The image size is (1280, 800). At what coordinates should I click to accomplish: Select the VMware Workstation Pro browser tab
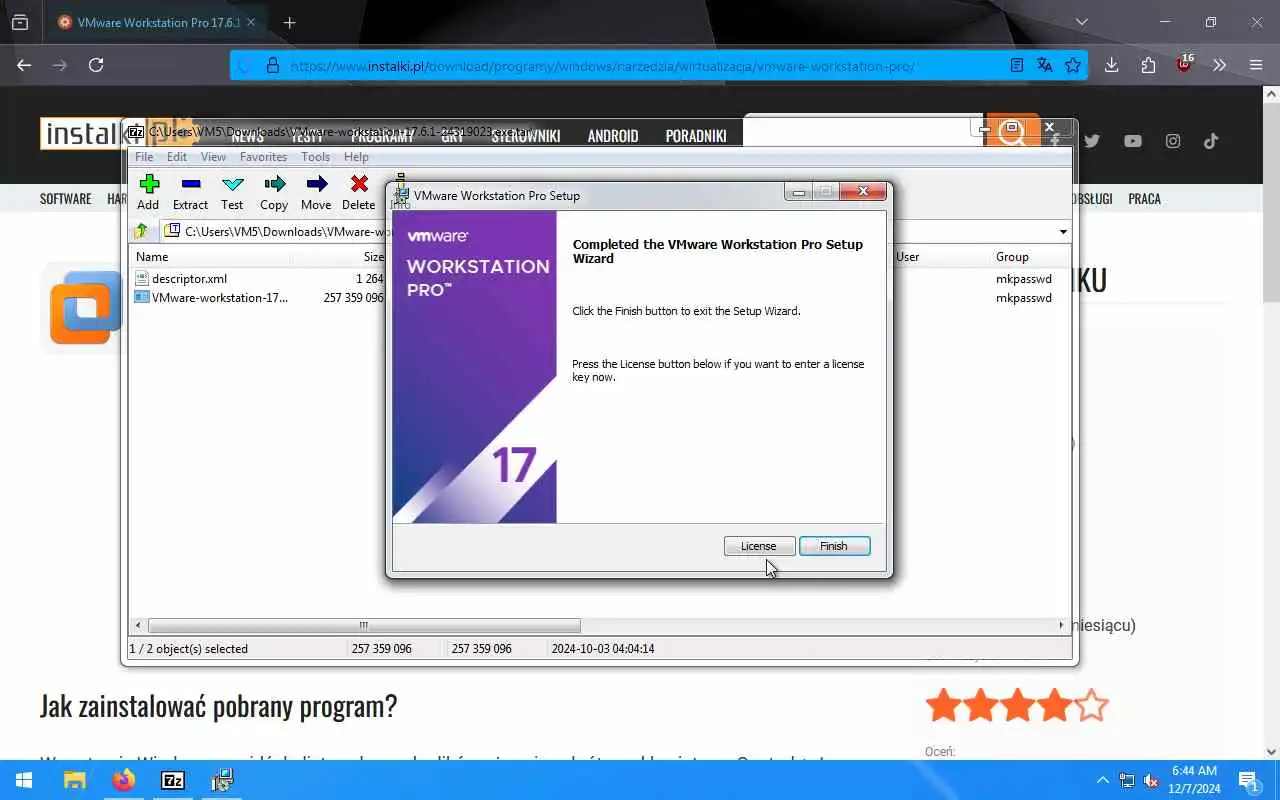point(157,22)
